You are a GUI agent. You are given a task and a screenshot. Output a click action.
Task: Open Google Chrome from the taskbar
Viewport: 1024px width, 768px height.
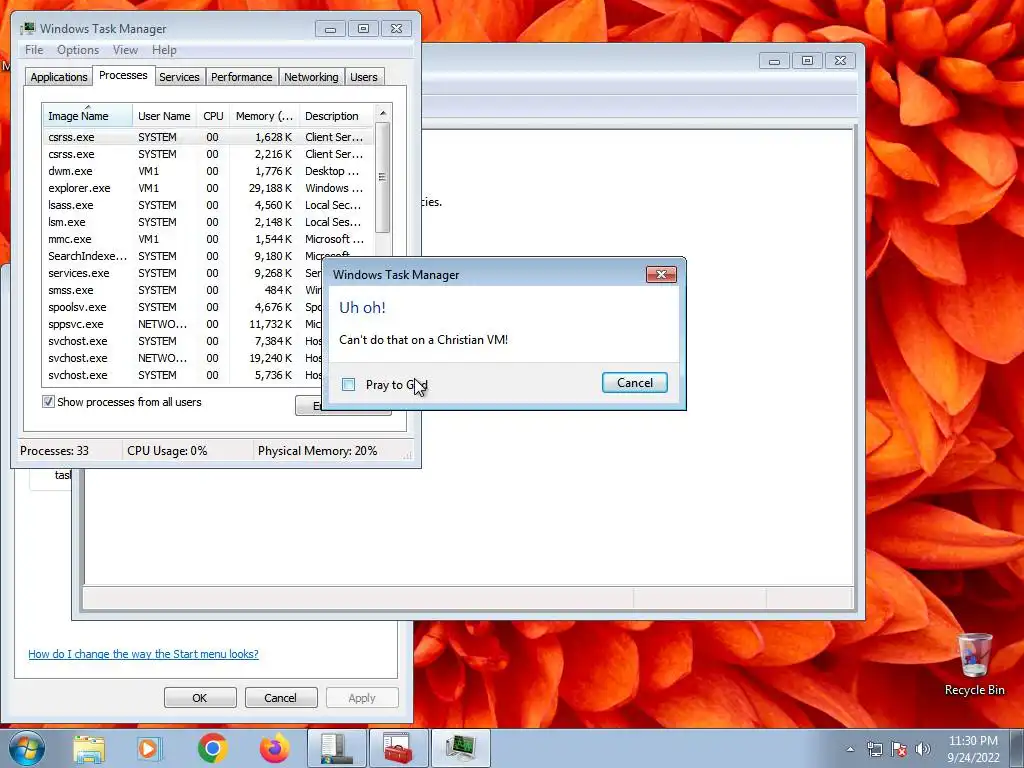point(212,749)
